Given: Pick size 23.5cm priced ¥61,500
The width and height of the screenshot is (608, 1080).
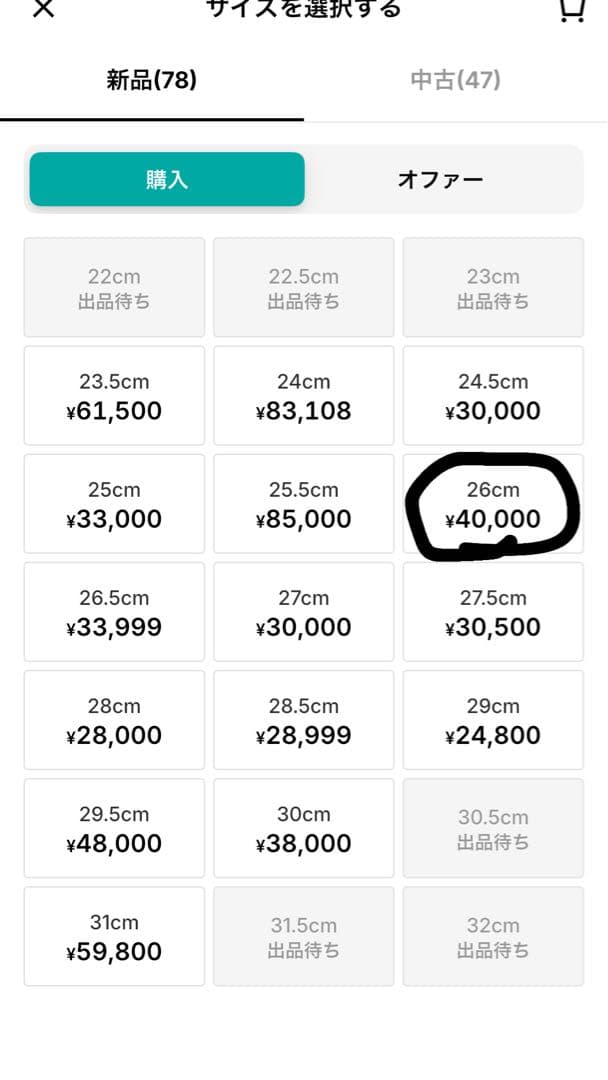Looking at the screenshot, I should 114,395.
